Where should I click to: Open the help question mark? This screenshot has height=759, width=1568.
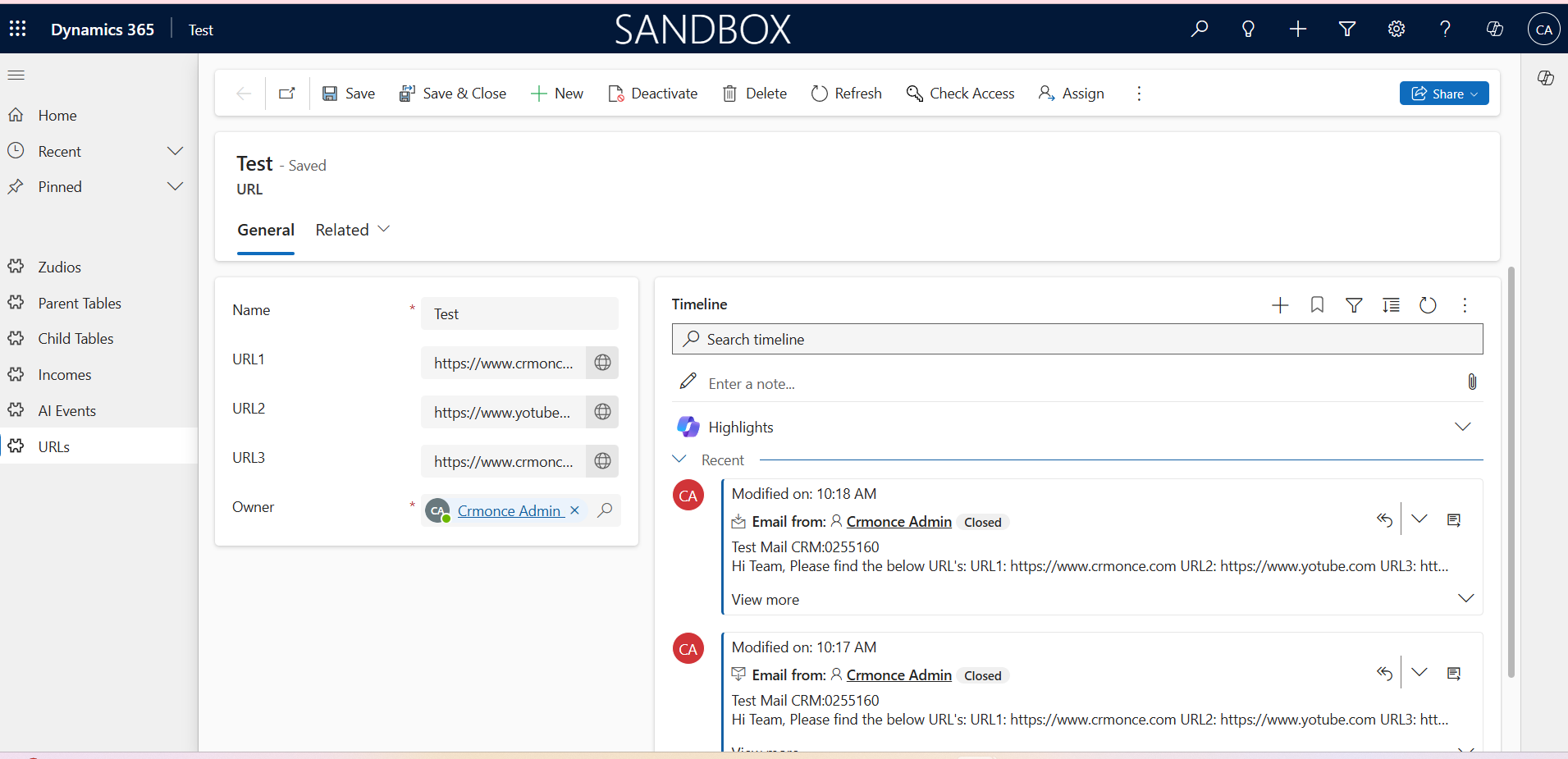[1445, 29]
